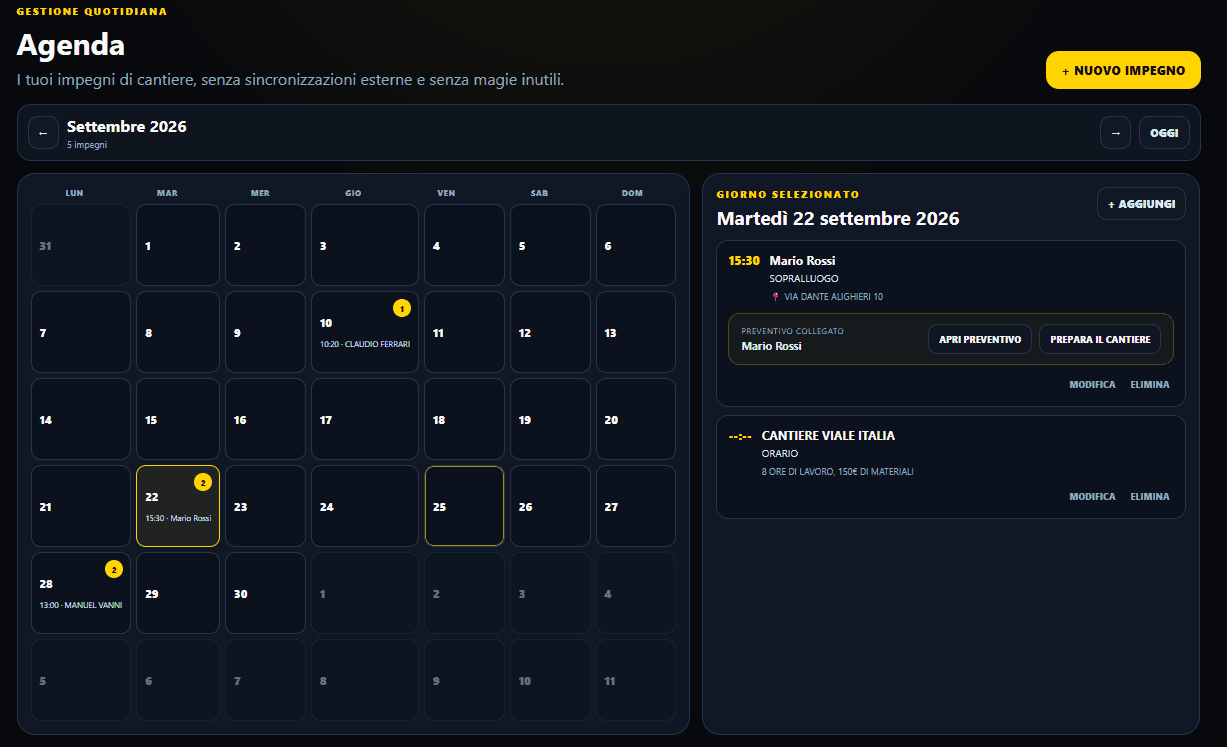Click the badge on day 10
The height and width of the screenshot is (747, 1227).
[402, 309]
